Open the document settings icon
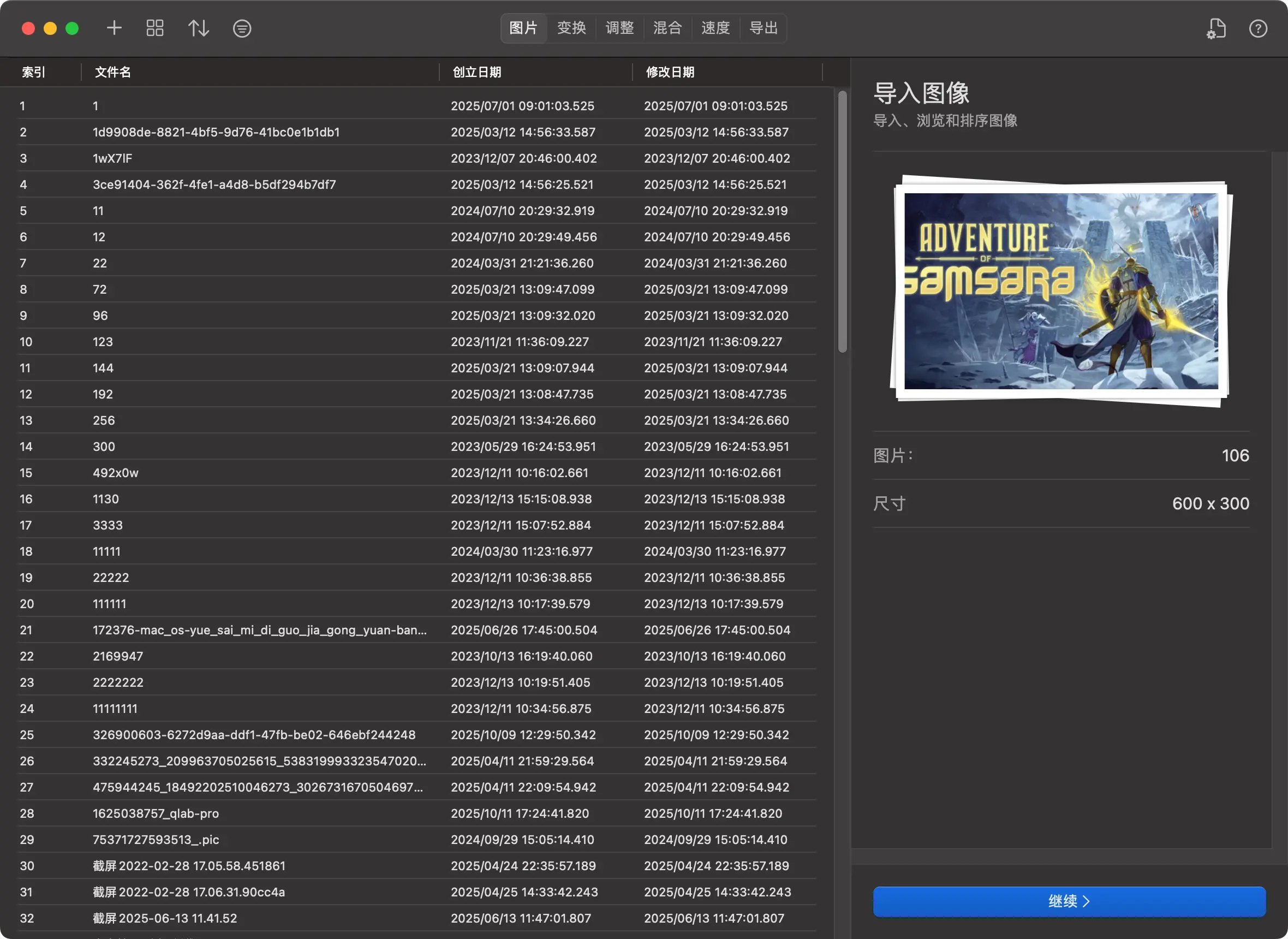 tap(1216, 28)
